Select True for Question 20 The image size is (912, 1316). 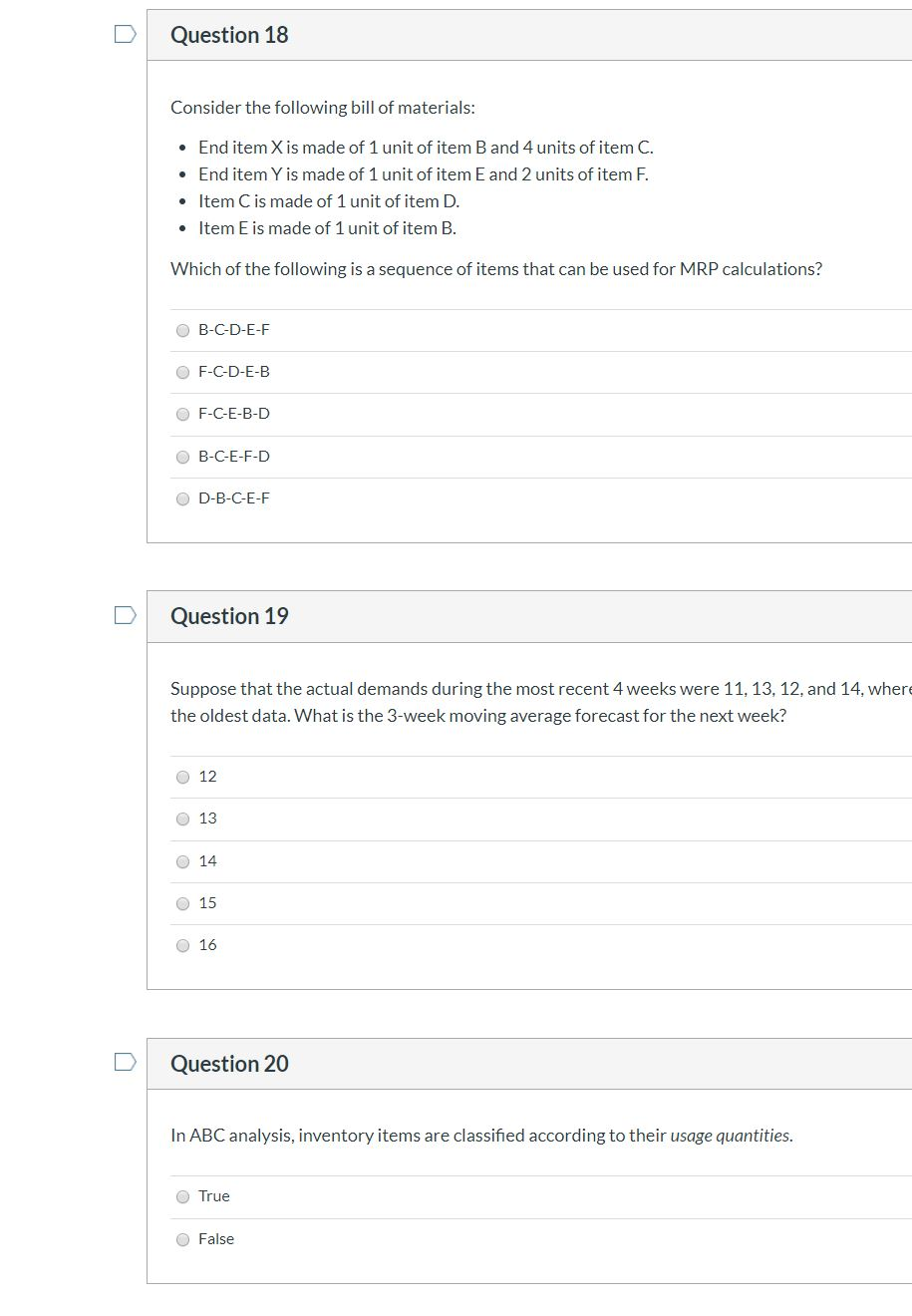click(182, 1195)
